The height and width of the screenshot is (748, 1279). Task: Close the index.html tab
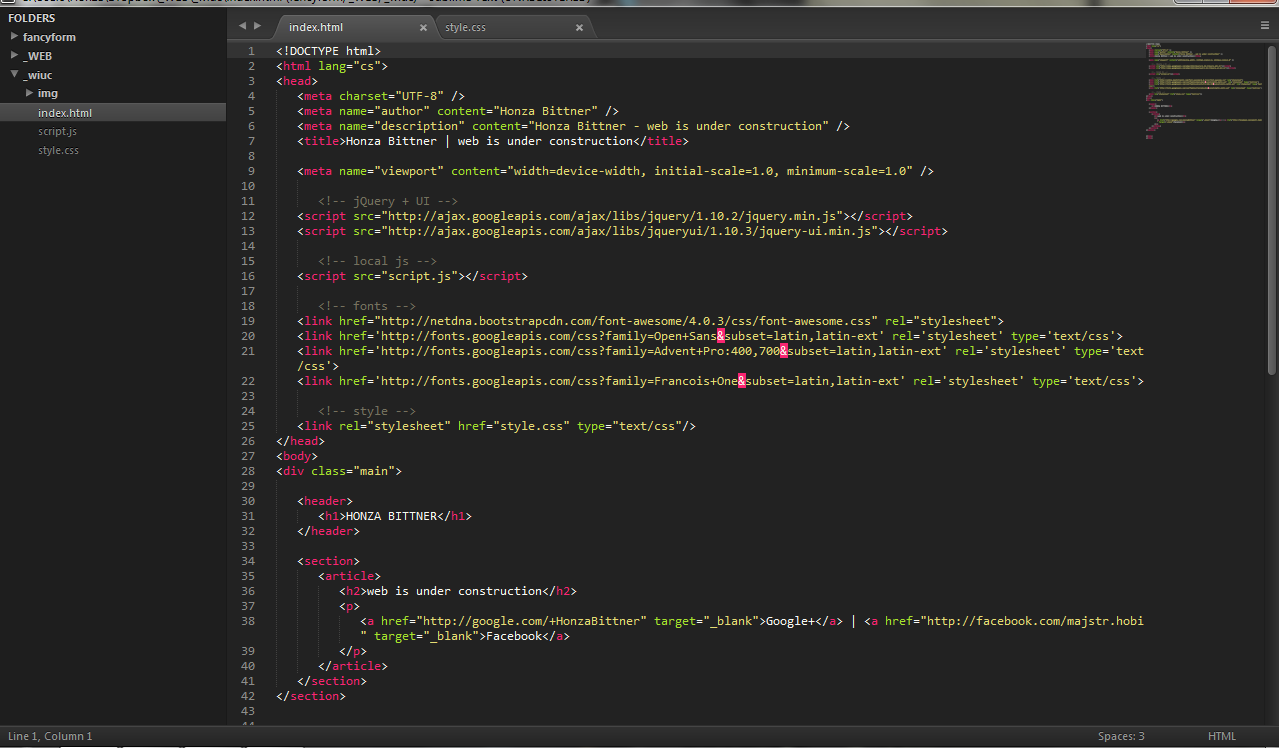(422, 28)
